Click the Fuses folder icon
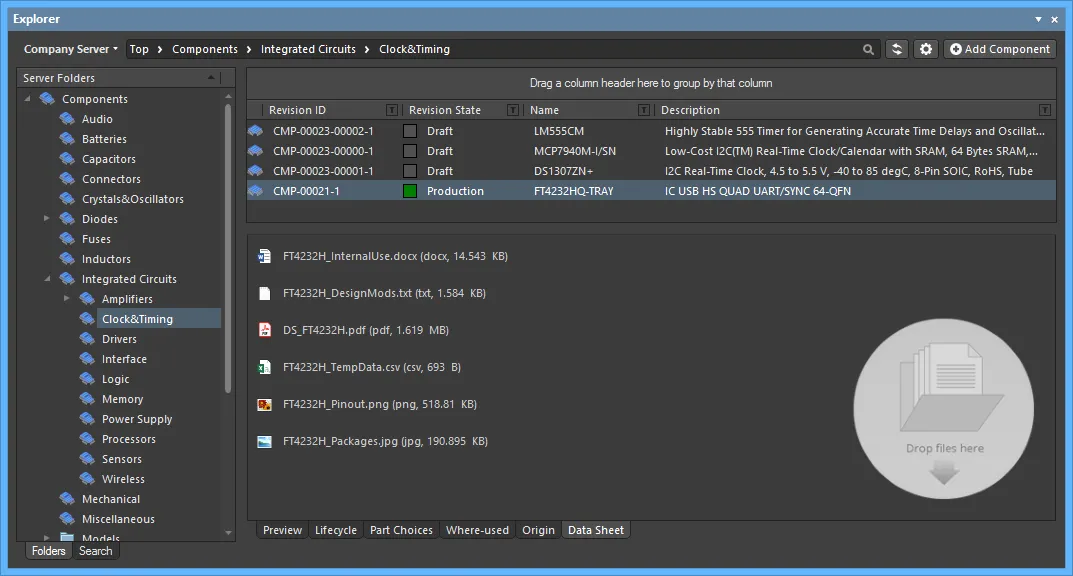1073x576 pixels. coord(67,239)
